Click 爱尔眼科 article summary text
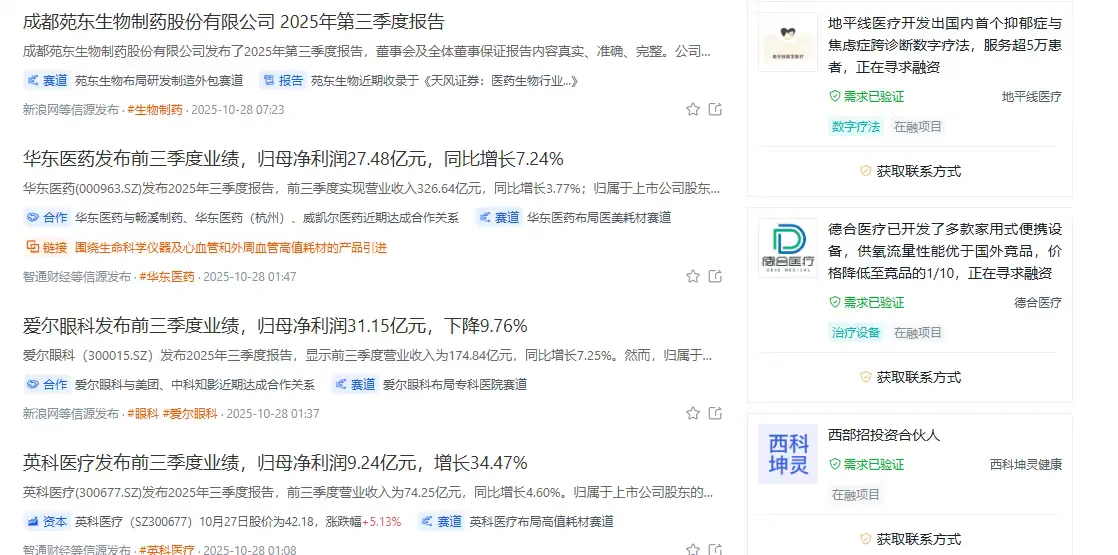This screenshot has width=1118, height=555. pos(367,355)
